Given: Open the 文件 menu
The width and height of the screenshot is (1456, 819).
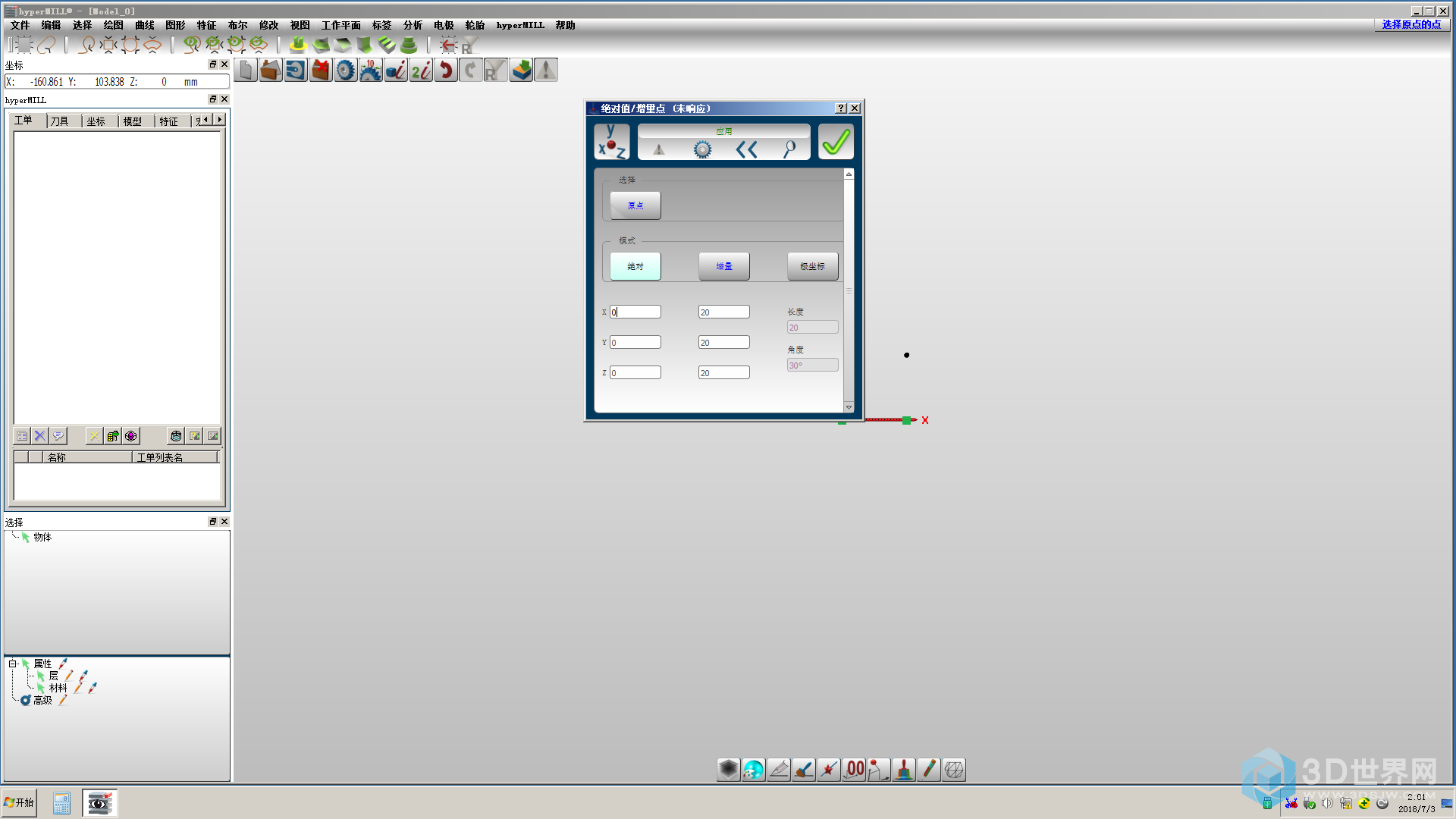Looking at the screenshot, I should coord(20,25).
